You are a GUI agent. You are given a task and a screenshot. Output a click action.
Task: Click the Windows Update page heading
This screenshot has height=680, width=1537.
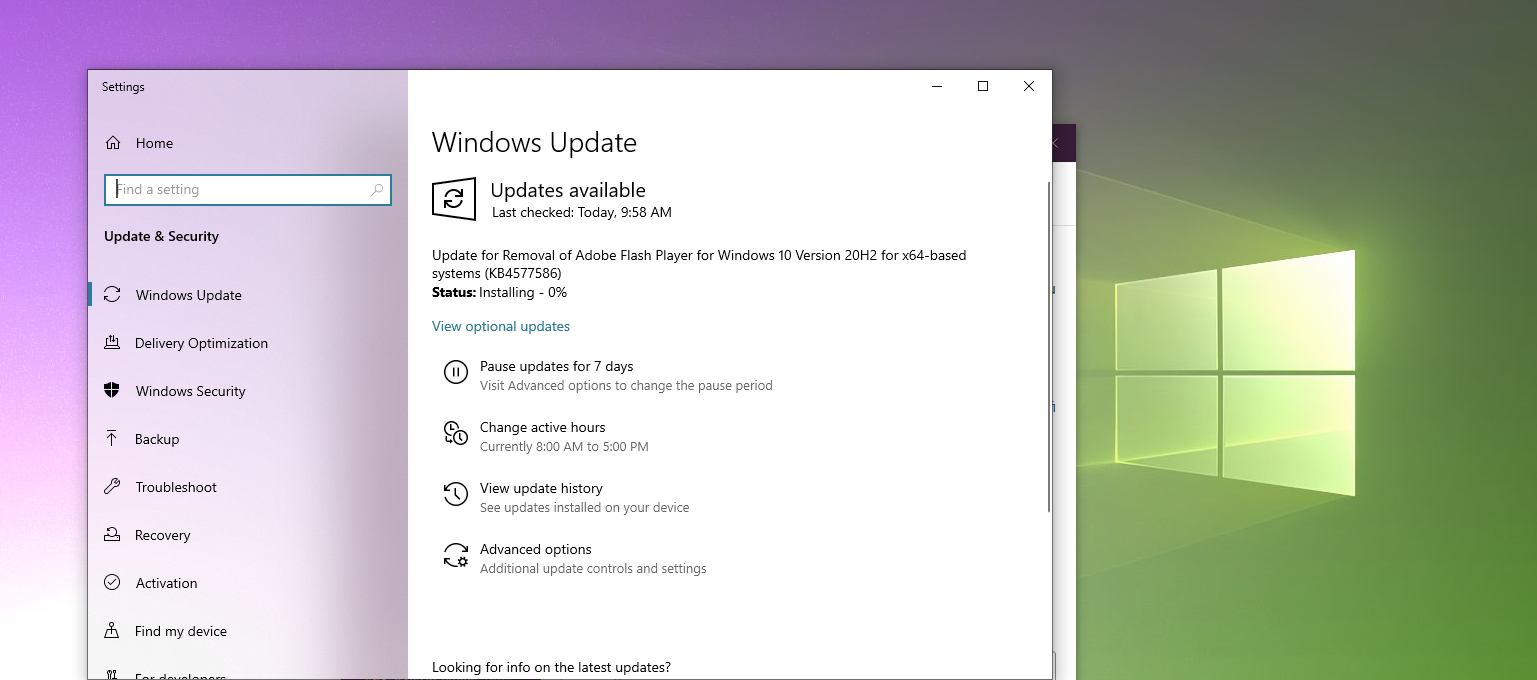click(534, 143)
